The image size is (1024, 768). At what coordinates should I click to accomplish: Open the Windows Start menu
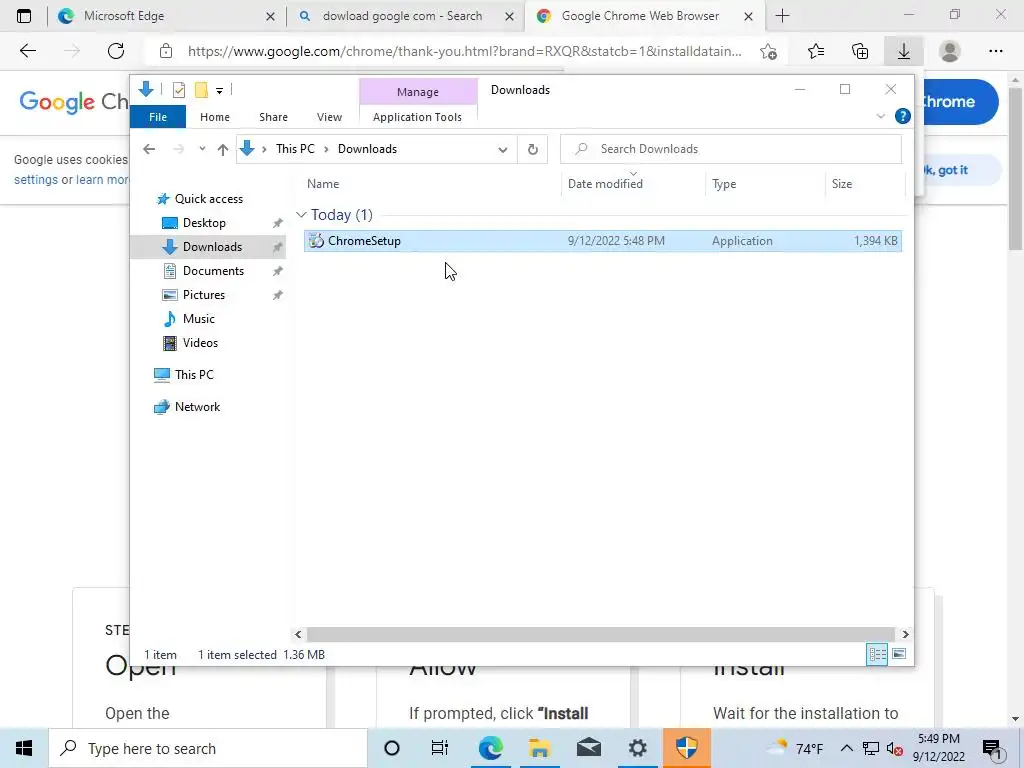24,748
